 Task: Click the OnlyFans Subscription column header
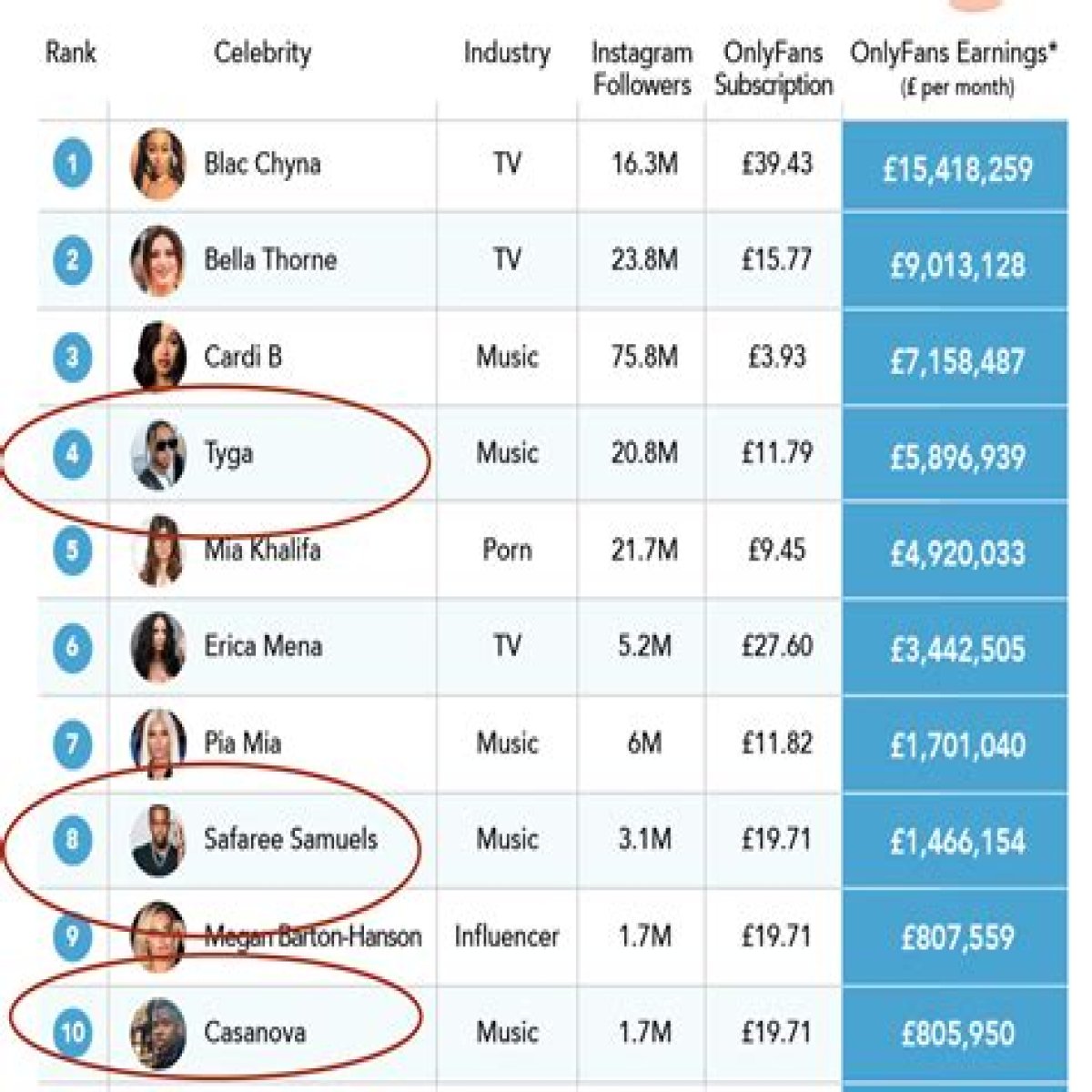click(x=773, y=68)
